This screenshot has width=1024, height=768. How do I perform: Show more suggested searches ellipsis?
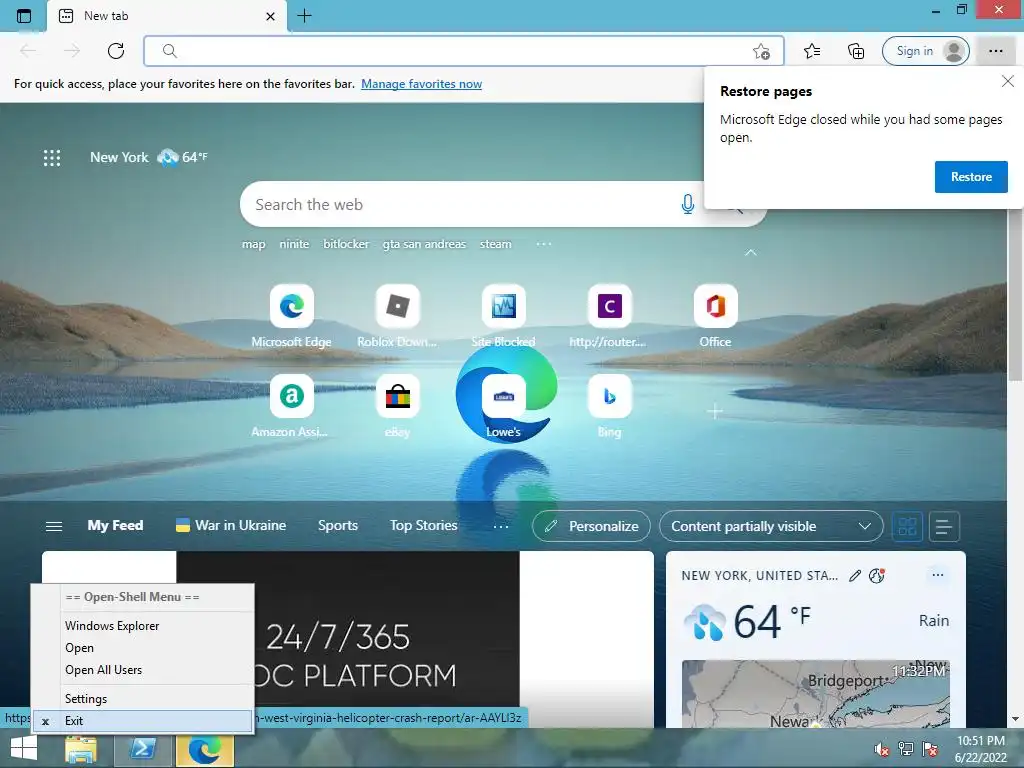coord(543,244)
